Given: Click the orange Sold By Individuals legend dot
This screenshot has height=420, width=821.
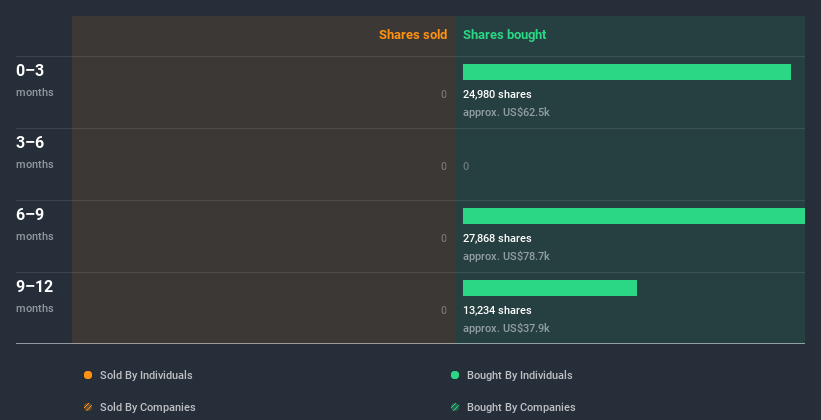Looking at the screenshot, I should coord(88,375).
